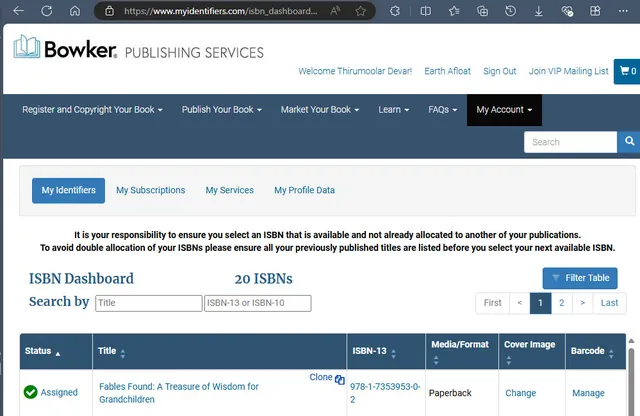
Task: Open the Fables Found title link
Action: point(179,393)
